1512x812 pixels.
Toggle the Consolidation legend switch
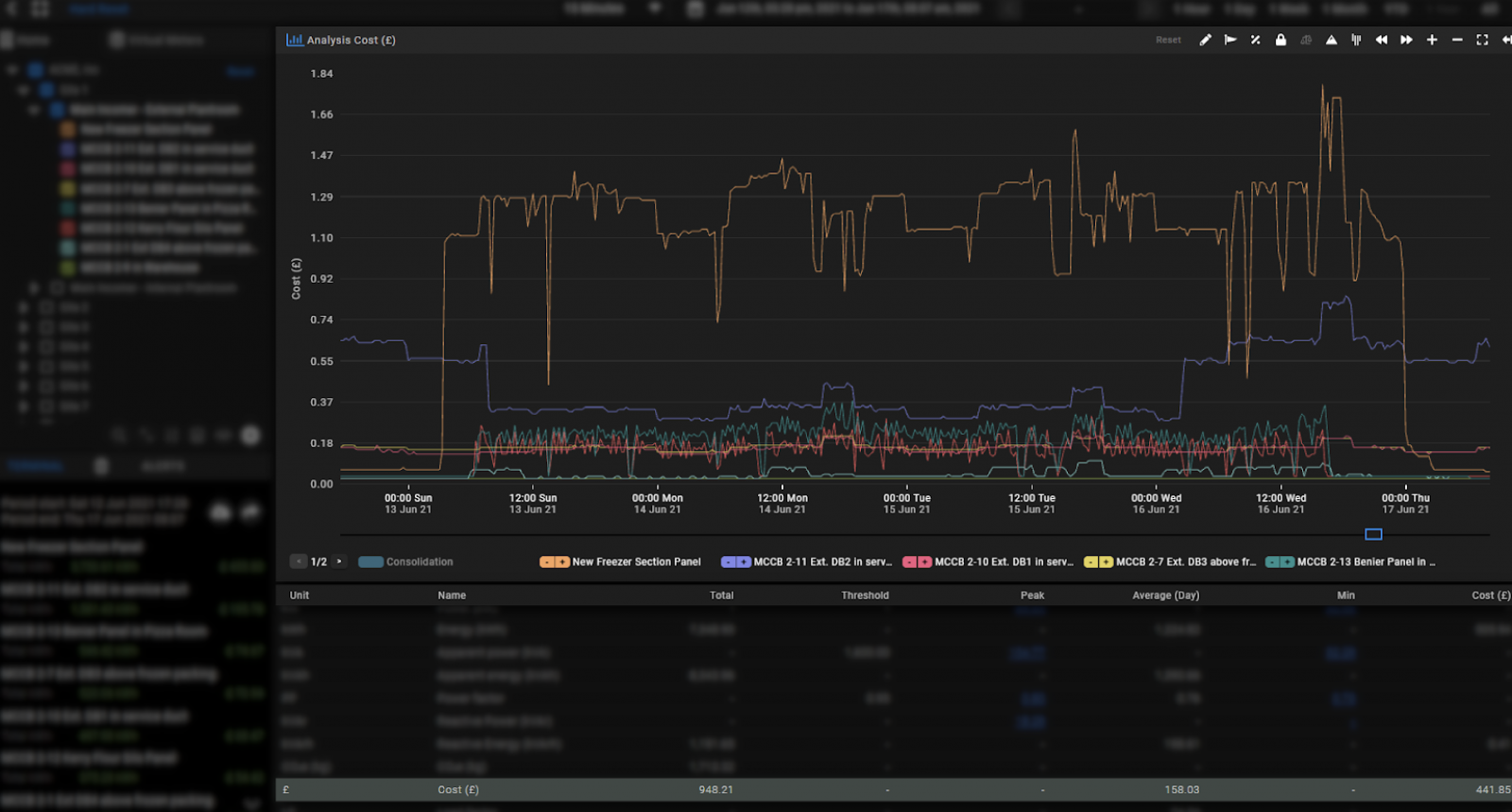pos(370,561)
